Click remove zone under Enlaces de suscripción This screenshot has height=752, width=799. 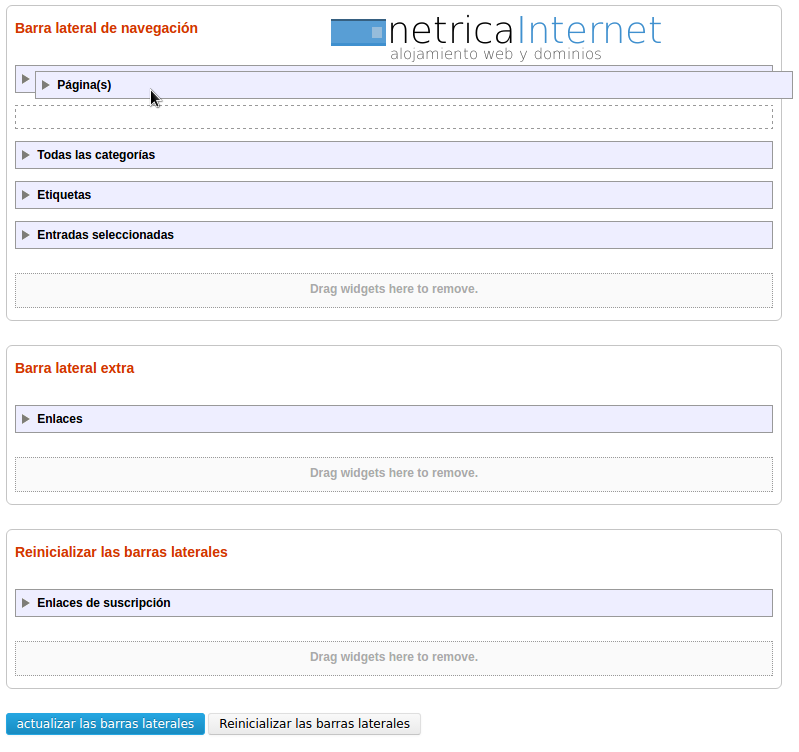(394, 658)
